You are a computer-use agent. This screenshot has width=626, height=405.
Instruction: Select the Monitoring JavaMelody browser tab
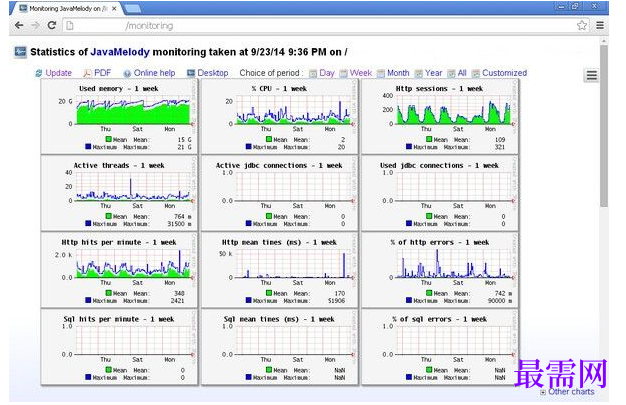pyautogui.click(x=64, y=8)
